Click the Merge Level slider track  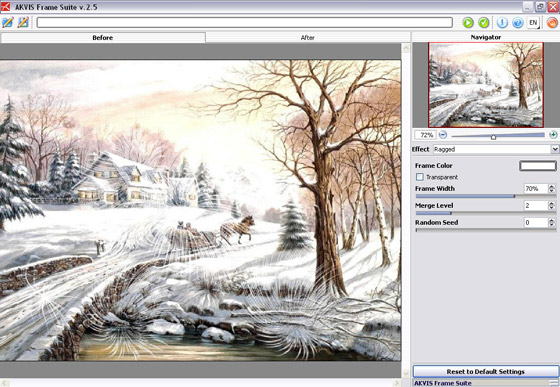point(486,213)
